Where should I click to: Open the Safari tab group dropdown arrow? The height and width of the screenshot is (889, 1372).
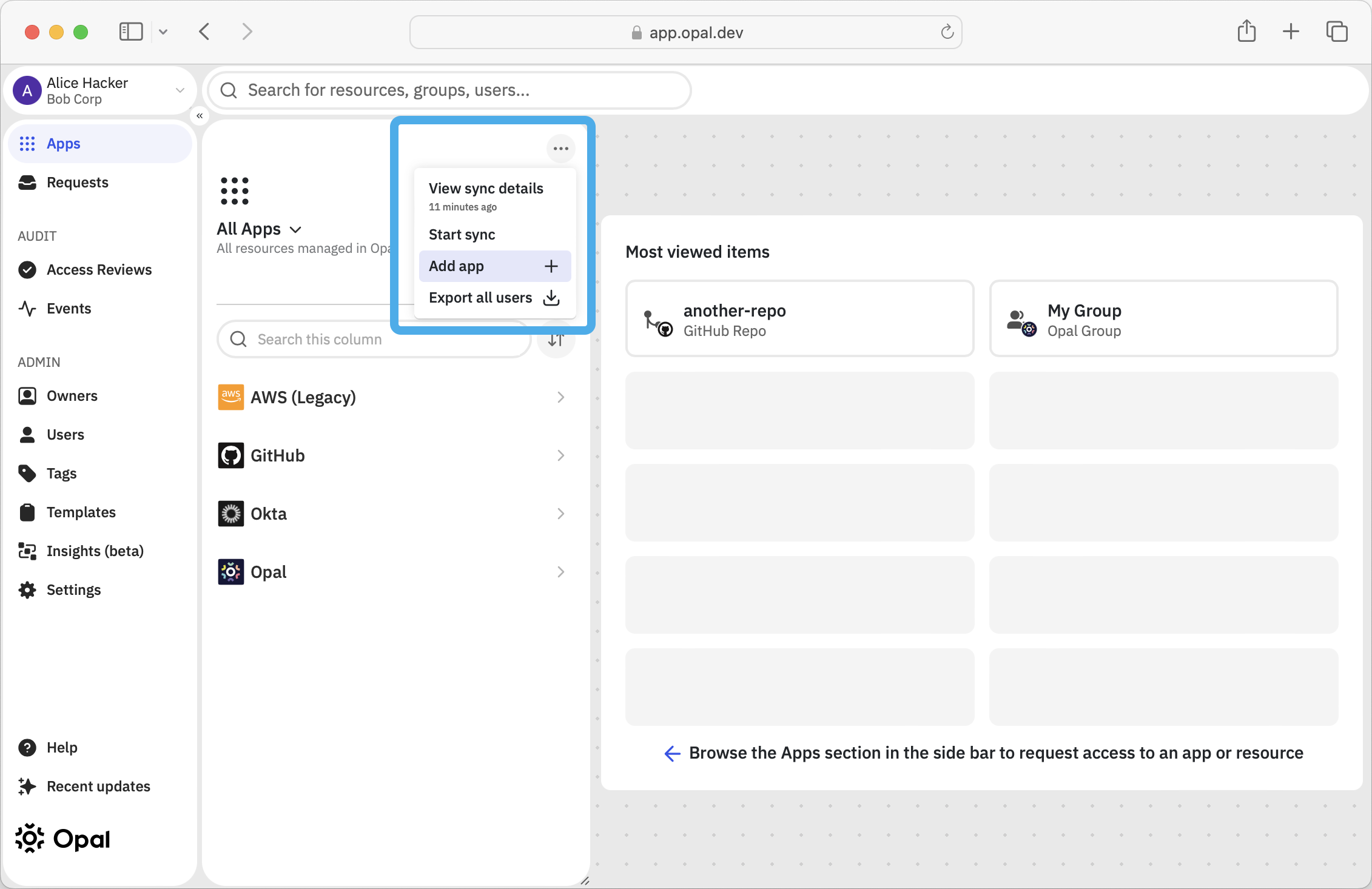[x=163, y=32]
